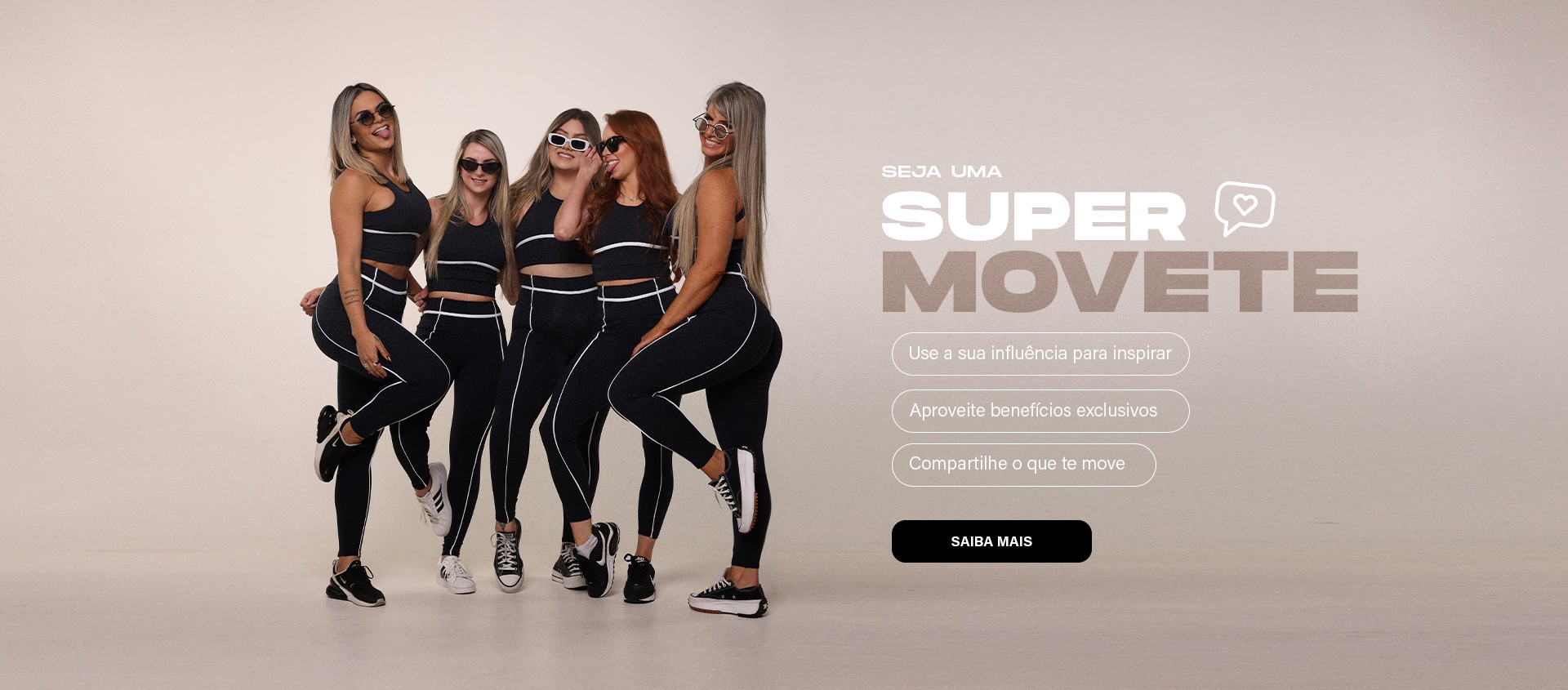Click the SAIBA MAIS button

(991, 541)
